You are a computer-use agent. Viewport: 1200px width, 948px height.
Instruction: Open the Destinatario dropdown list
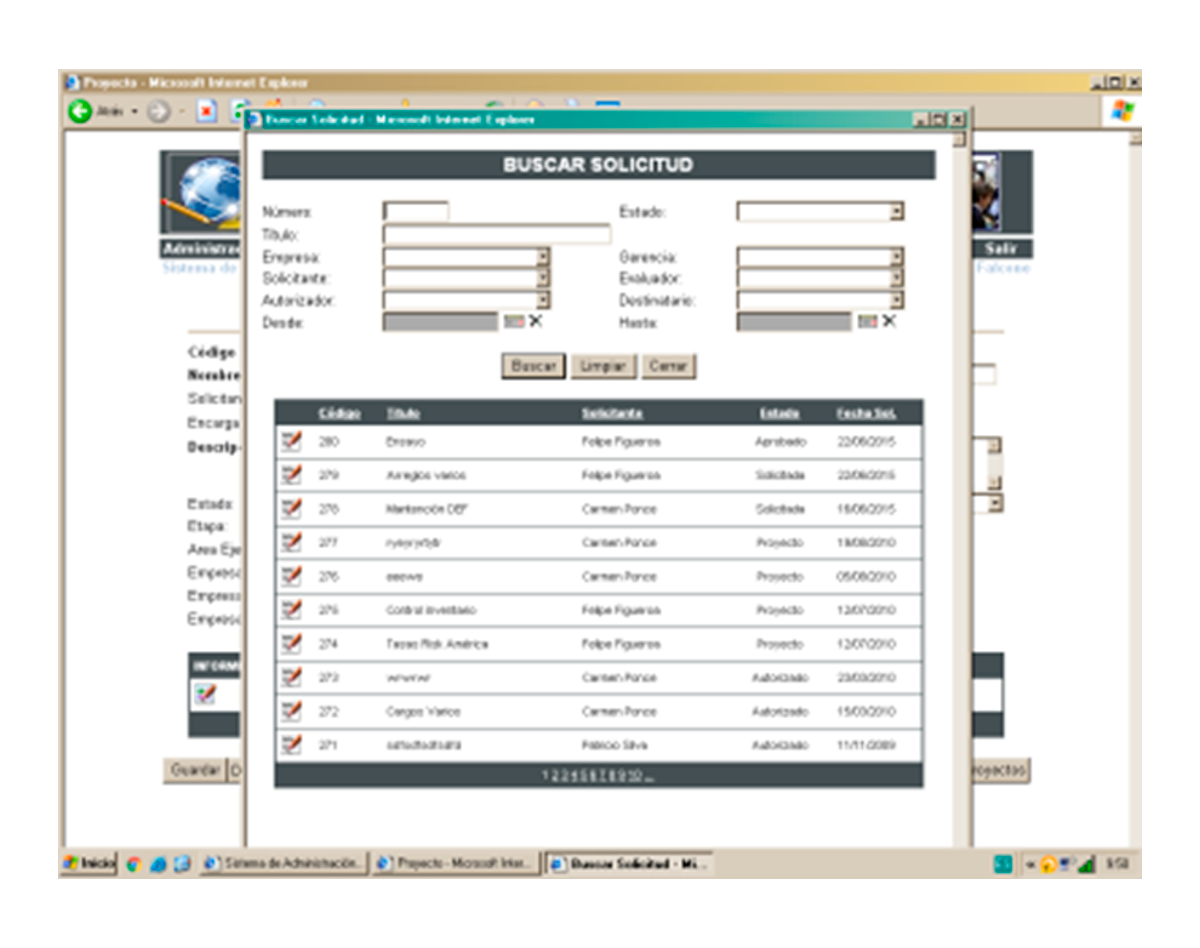[899, 299]
